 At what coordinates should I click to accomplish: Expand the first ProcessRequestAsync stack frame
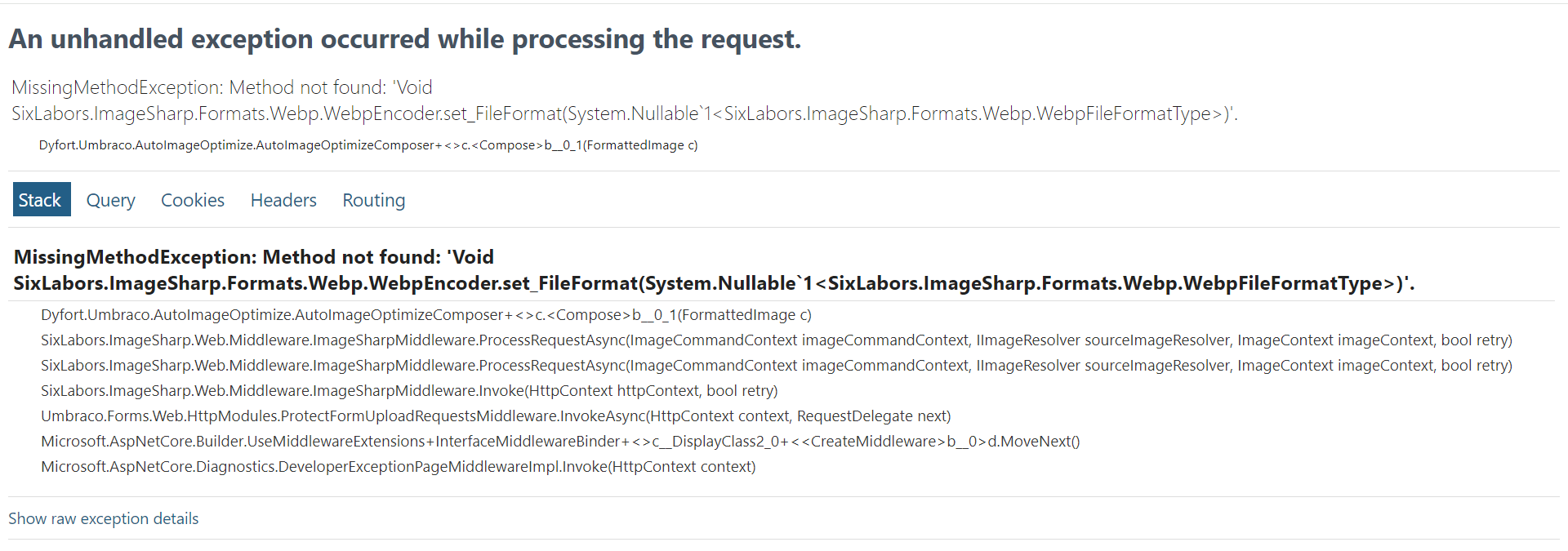click(777, 340)
